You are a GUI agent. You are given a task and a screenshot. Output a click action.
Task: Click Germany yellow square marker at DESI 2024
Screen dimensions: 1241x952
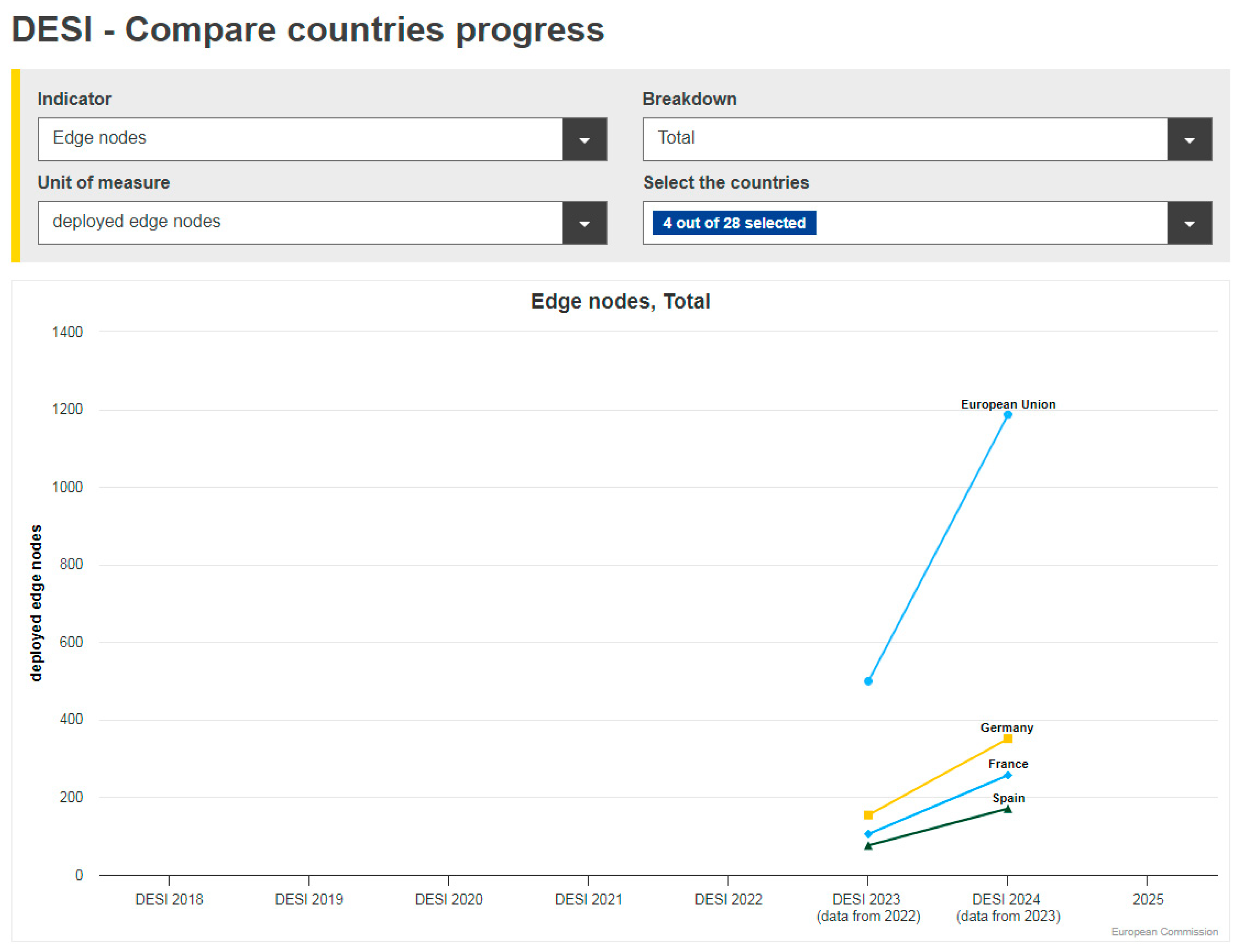point(1008,738)
